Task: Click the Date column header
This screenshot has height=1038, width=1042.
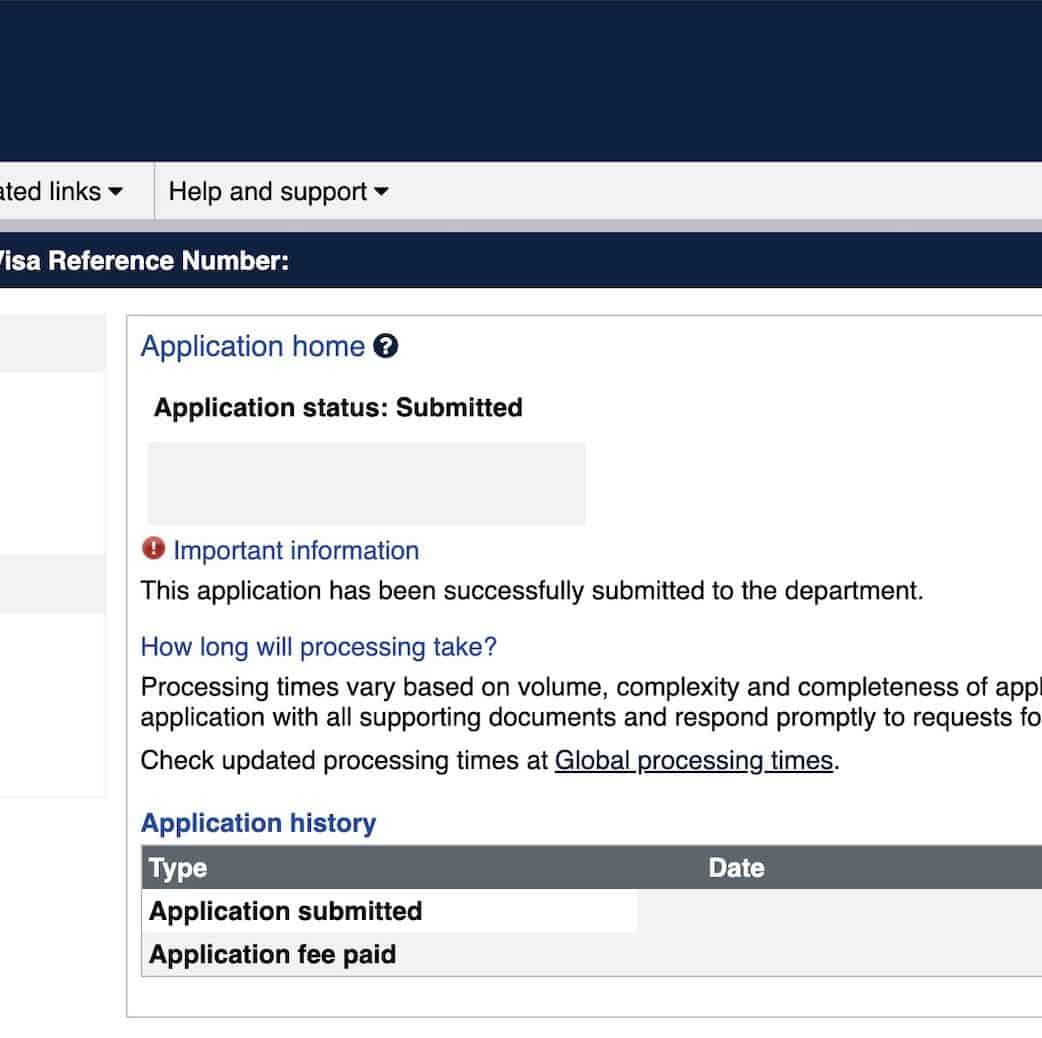Action: tap(736, 868)
